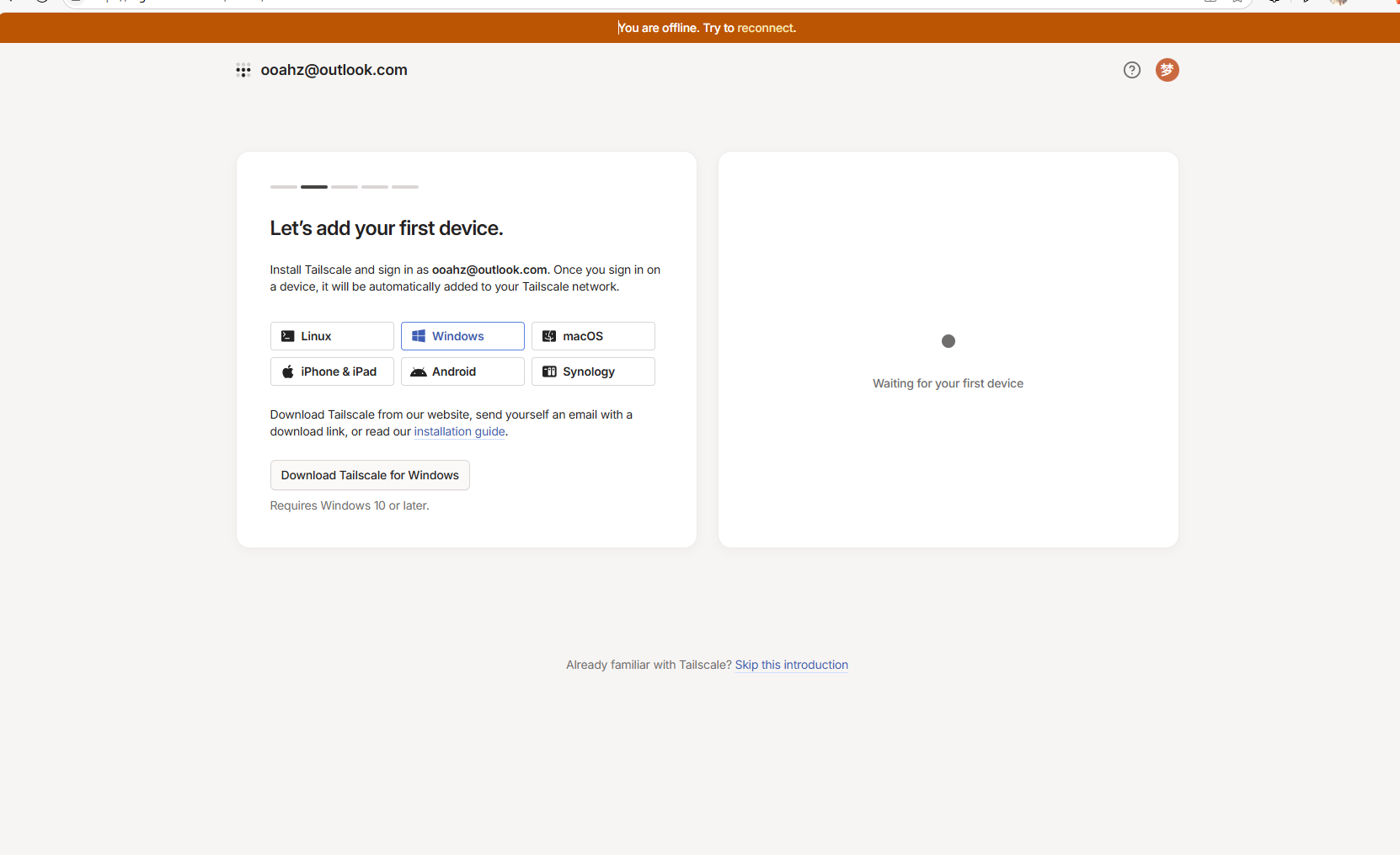Image resolution: width=1400 pixels, height=855 pixels.
Task: Click the active second progress step indicator
Action: pyautogui.click(x=314, y=187)
